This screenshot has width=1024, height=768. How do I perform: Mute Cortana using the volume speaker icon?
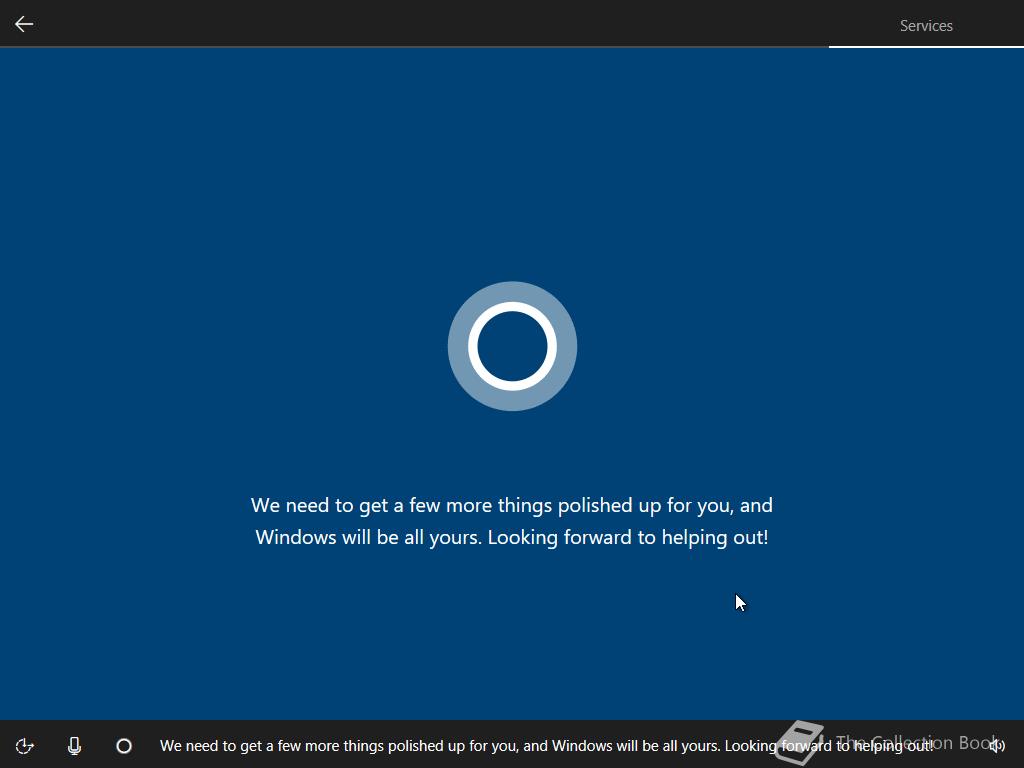click(997, 745)
